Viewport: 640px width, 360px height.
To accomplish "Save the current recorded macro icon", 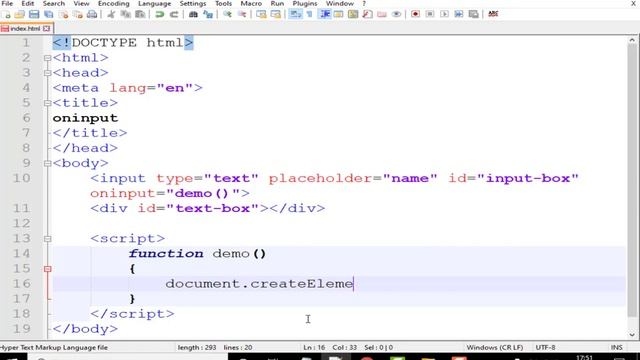I will (x=473, y=14).
